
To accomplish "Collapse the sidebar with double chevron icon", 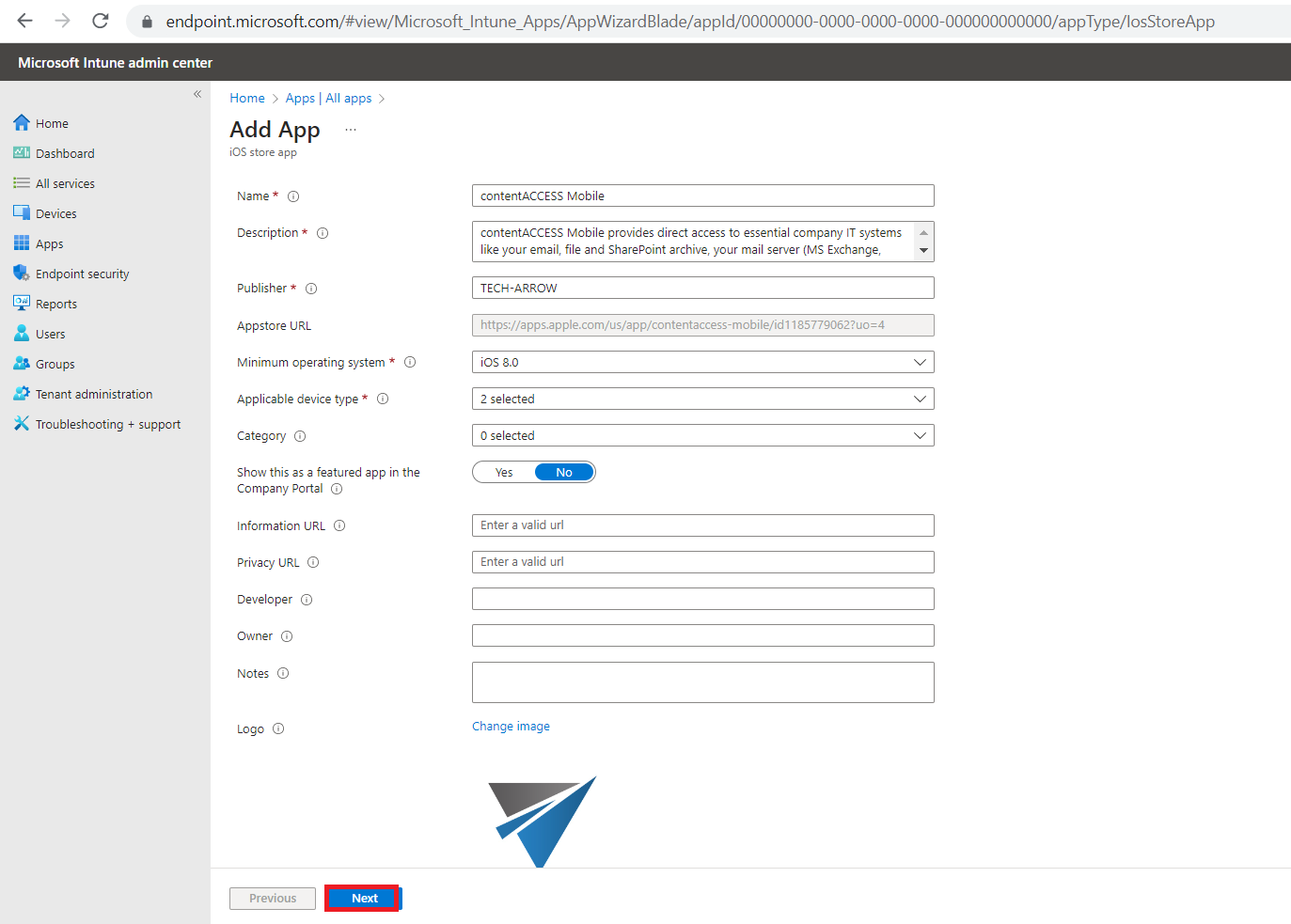I will 197,94.
